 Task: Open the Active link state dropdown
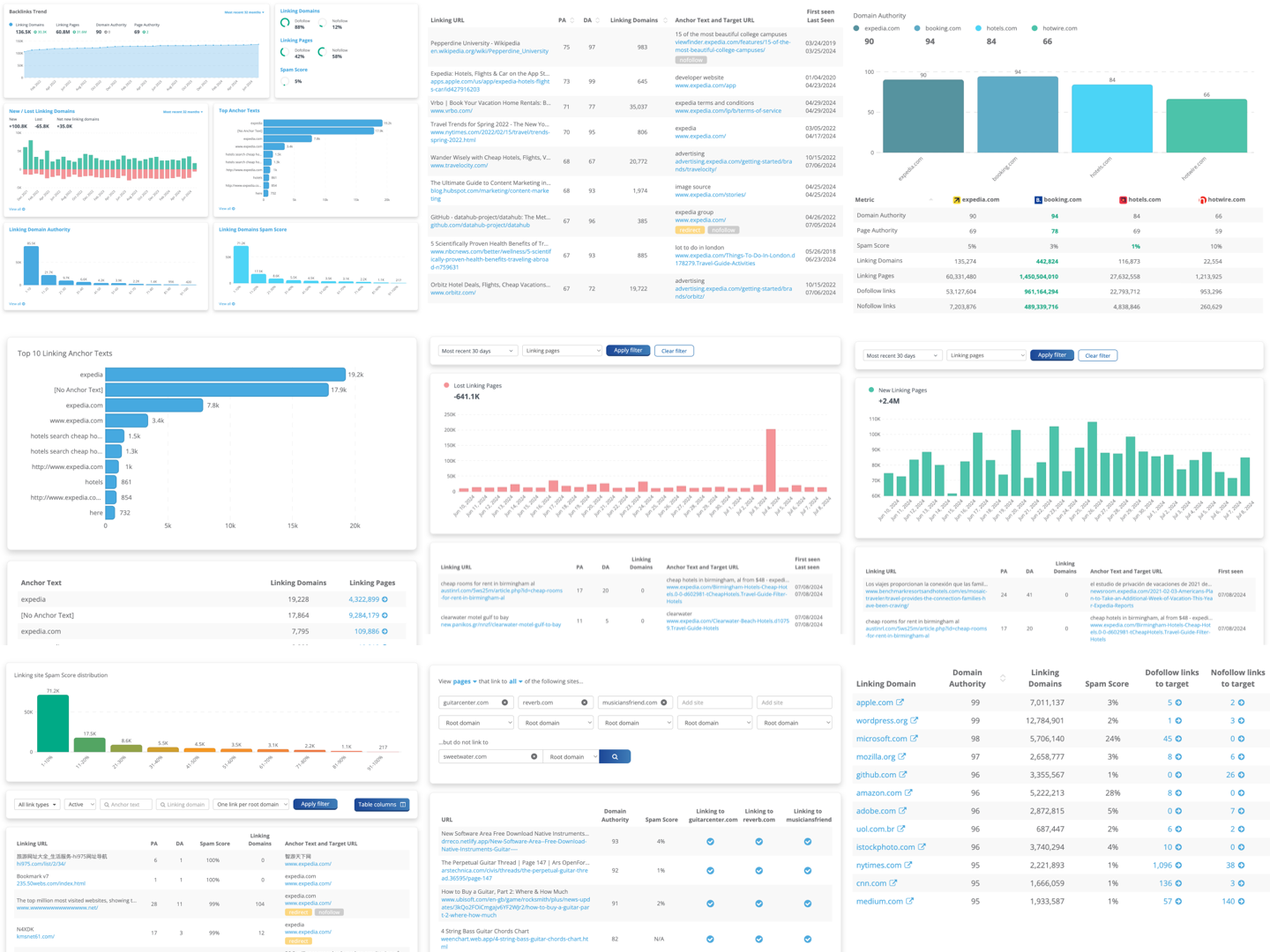click(x=79, y=804)
